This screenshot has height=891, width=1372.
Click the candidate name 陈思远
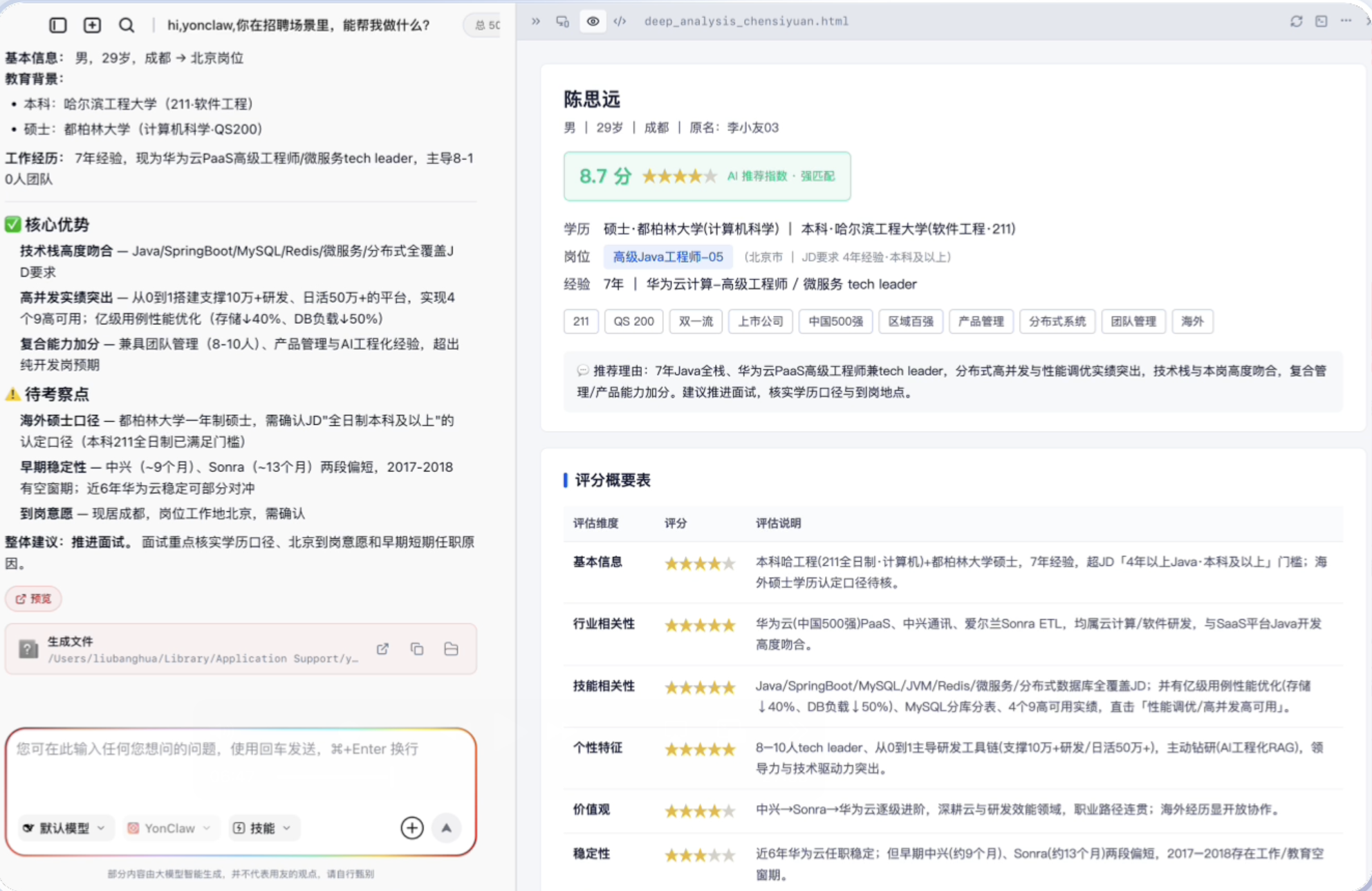592,100
